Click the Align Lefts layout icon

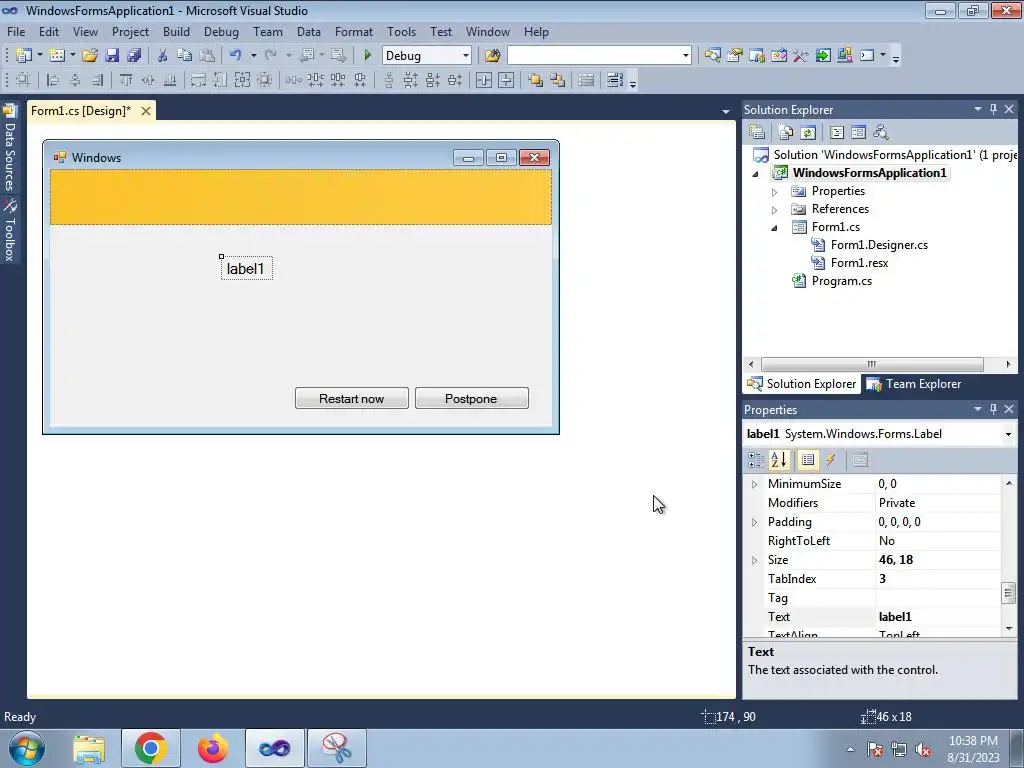[x=53, y=80]
